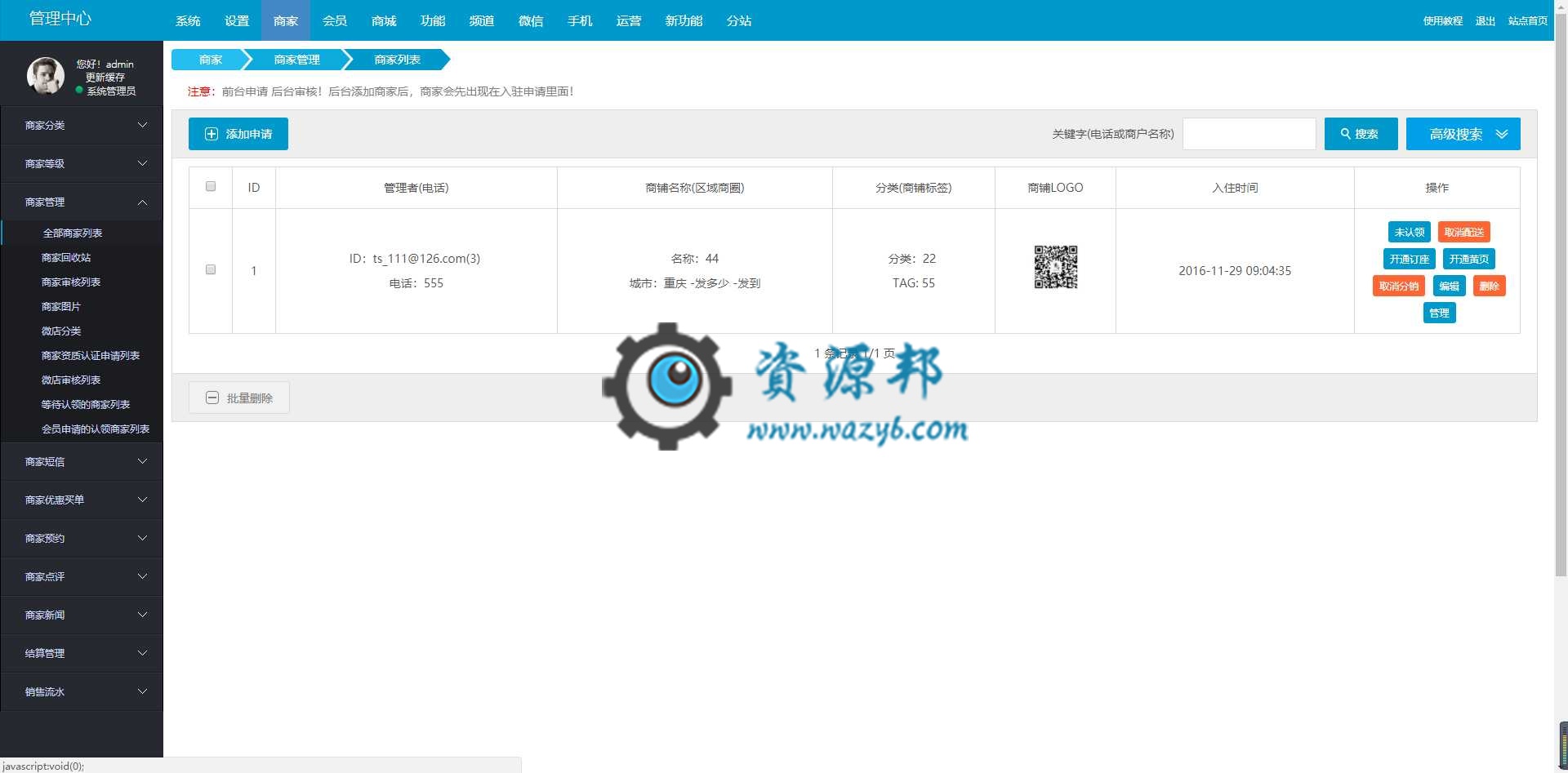Expand the 商家分类 sidebar section
Viewport: 1568px width, 773px height.
pos(82,125)
